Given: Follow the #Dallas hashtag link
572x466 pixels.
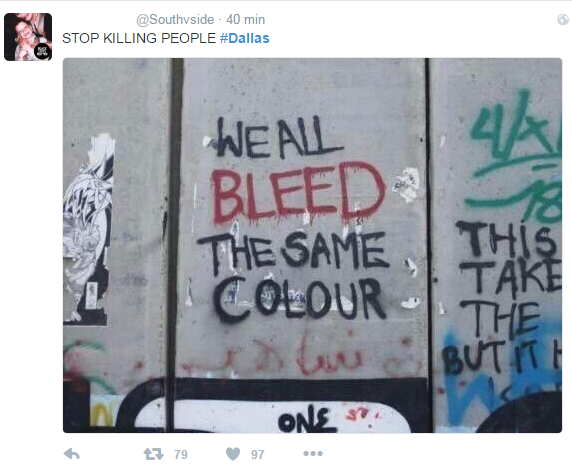Looking at the screenshot, I should pos(245,38).
